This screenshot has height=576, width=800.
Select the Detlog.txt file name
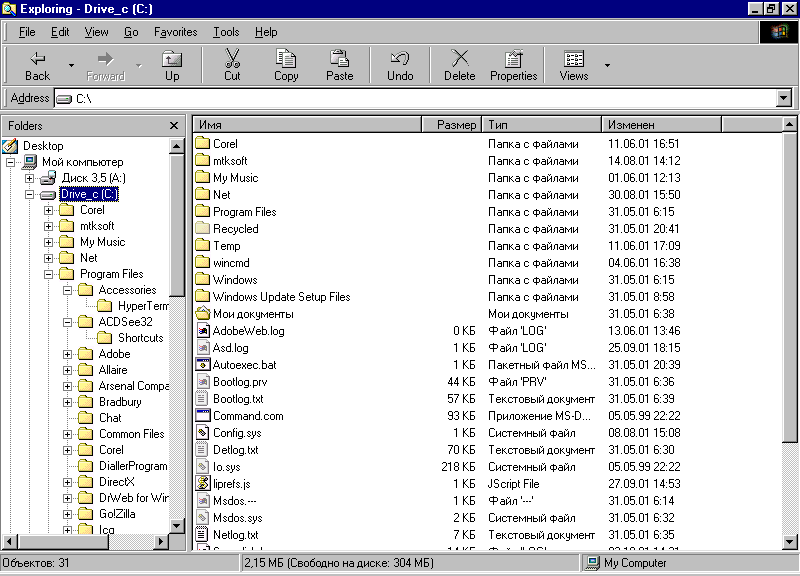click(x=235, y=449)
